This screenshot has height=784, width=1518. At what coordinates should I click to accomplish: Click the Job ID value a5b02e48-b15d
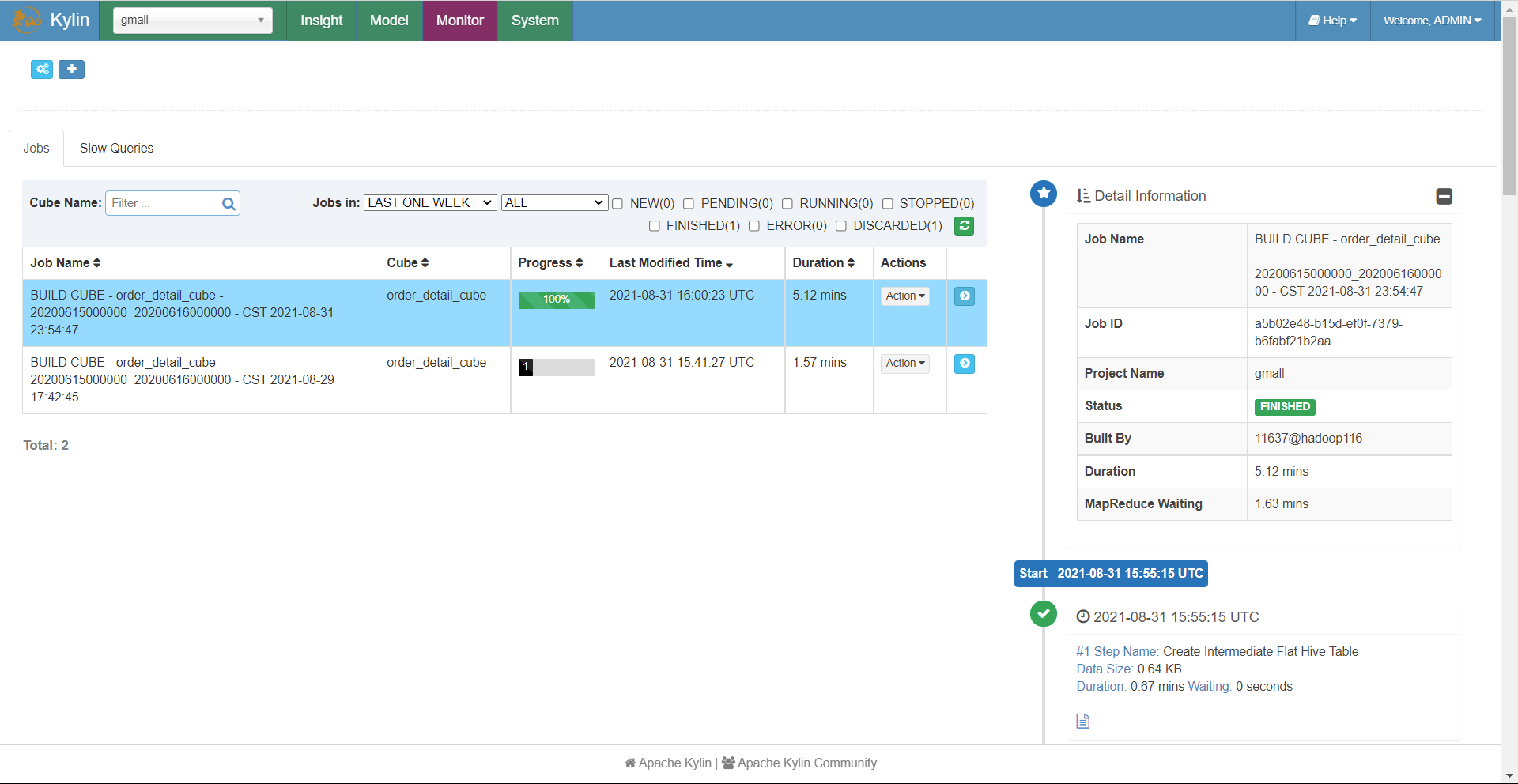click(1328, 333)
